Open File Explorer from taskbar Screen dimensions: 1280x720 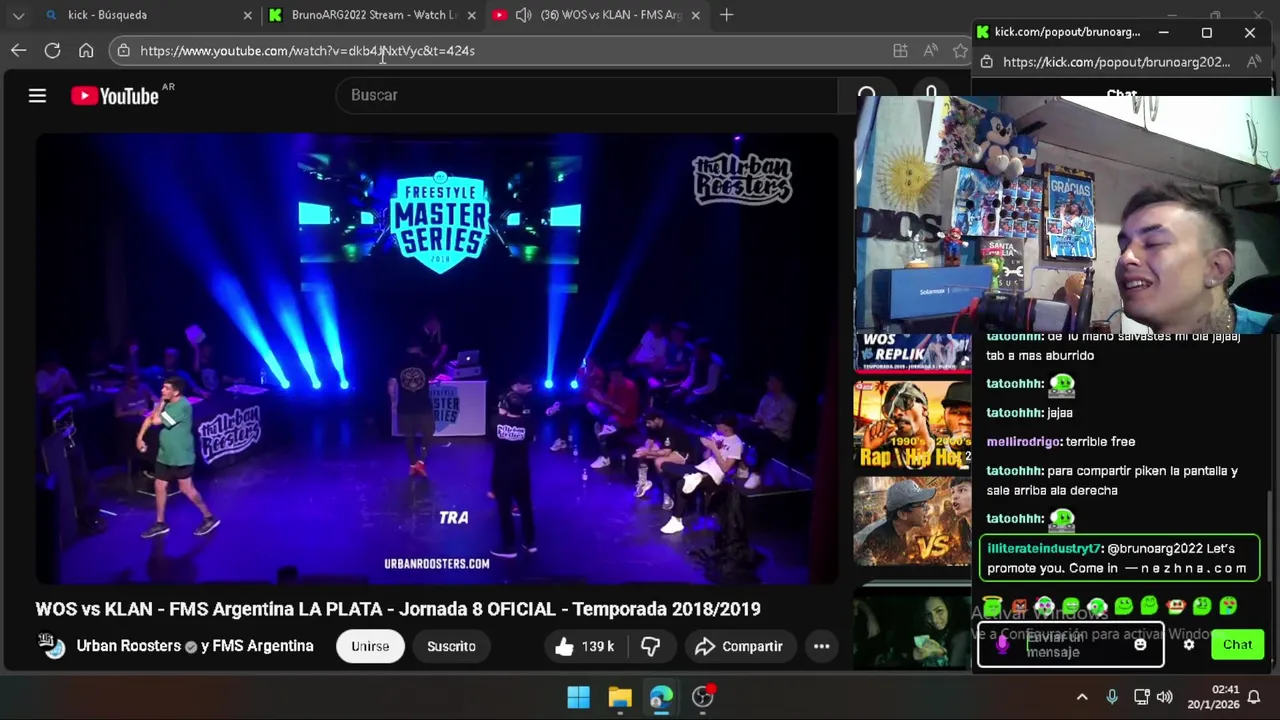[620, 697]
